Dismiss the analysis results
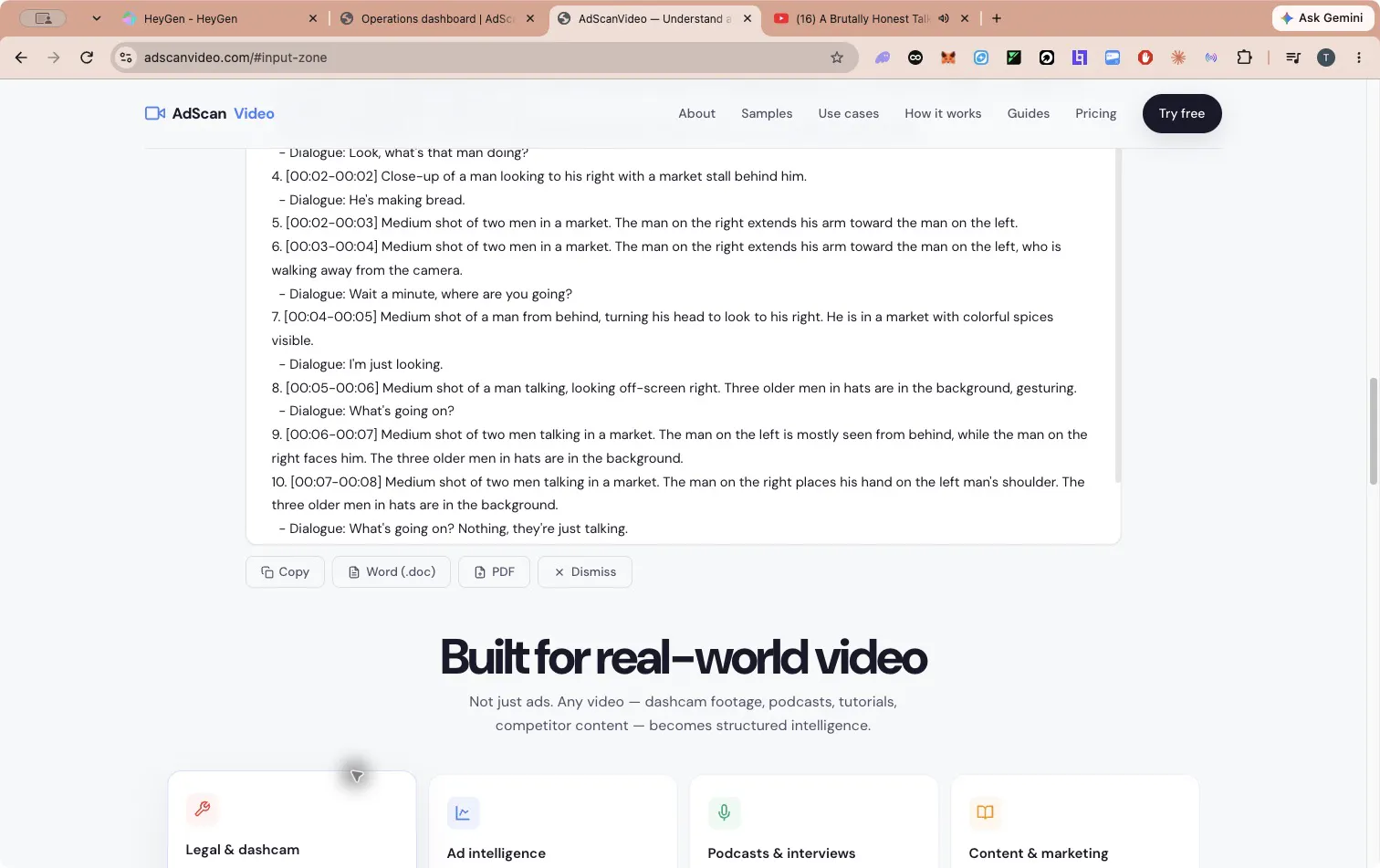Image resolution: width=1380 pixels, height=868 pixels. (x=585, y=571)
